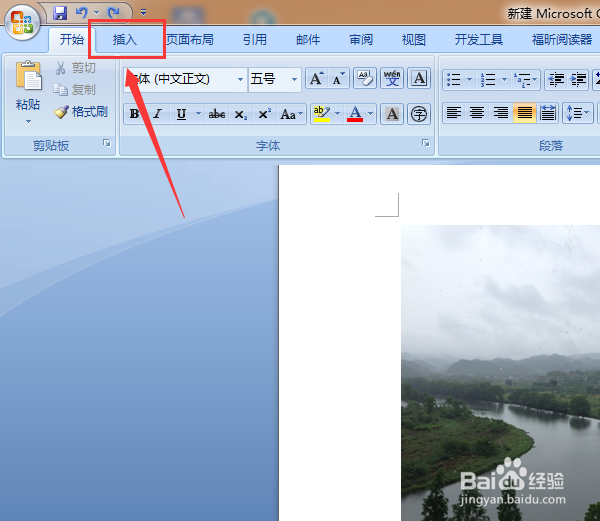Viewport: 600px width, 521px height.
Task: Open the Office button menu
Action: click(21, 22)
